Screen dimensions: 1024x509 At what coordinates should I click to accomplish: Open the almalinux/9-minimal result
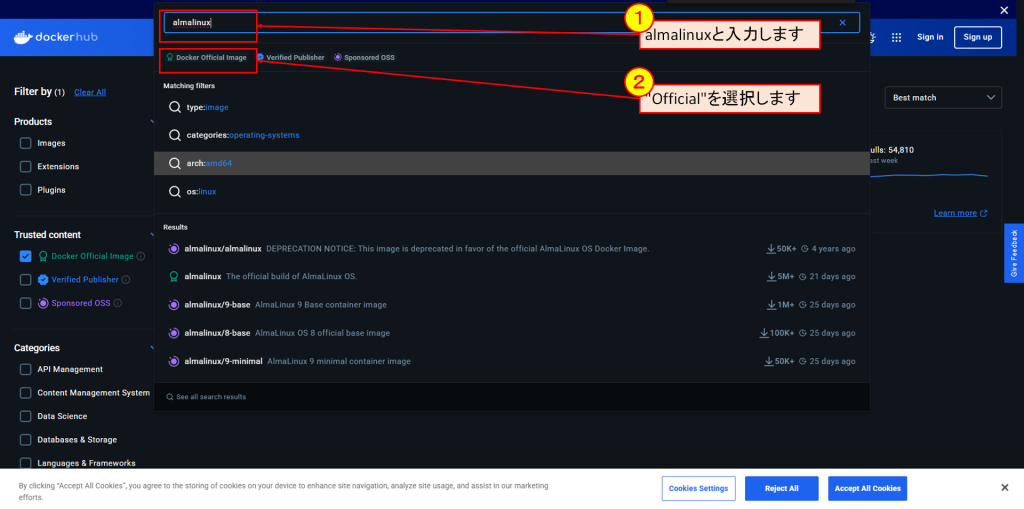pos(511,361)
